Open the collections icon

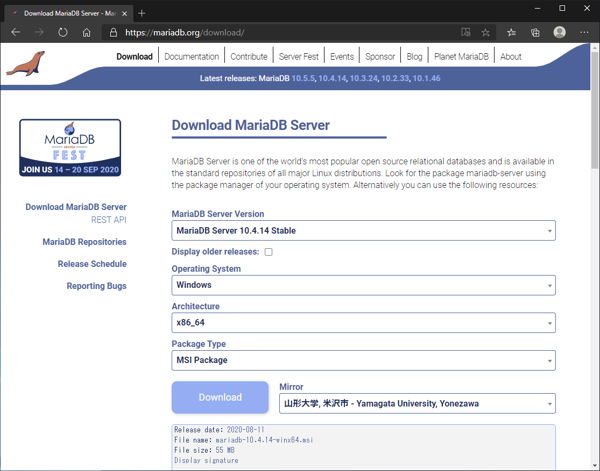[x=535, y=33]
